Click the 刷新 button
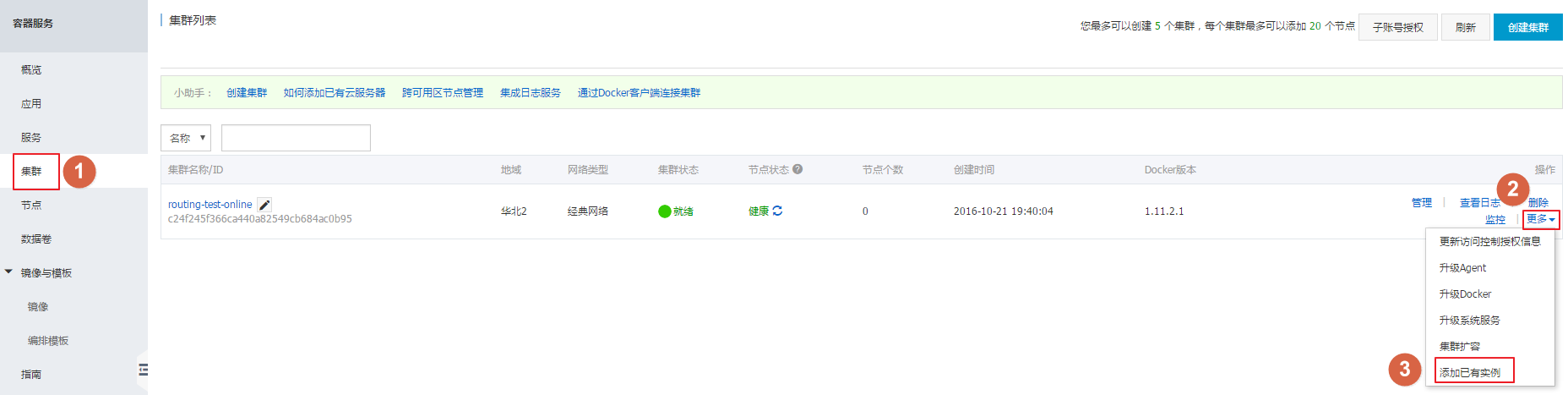The width and height of the screenshot is (1568, 395). click(x=1466, y=27)
